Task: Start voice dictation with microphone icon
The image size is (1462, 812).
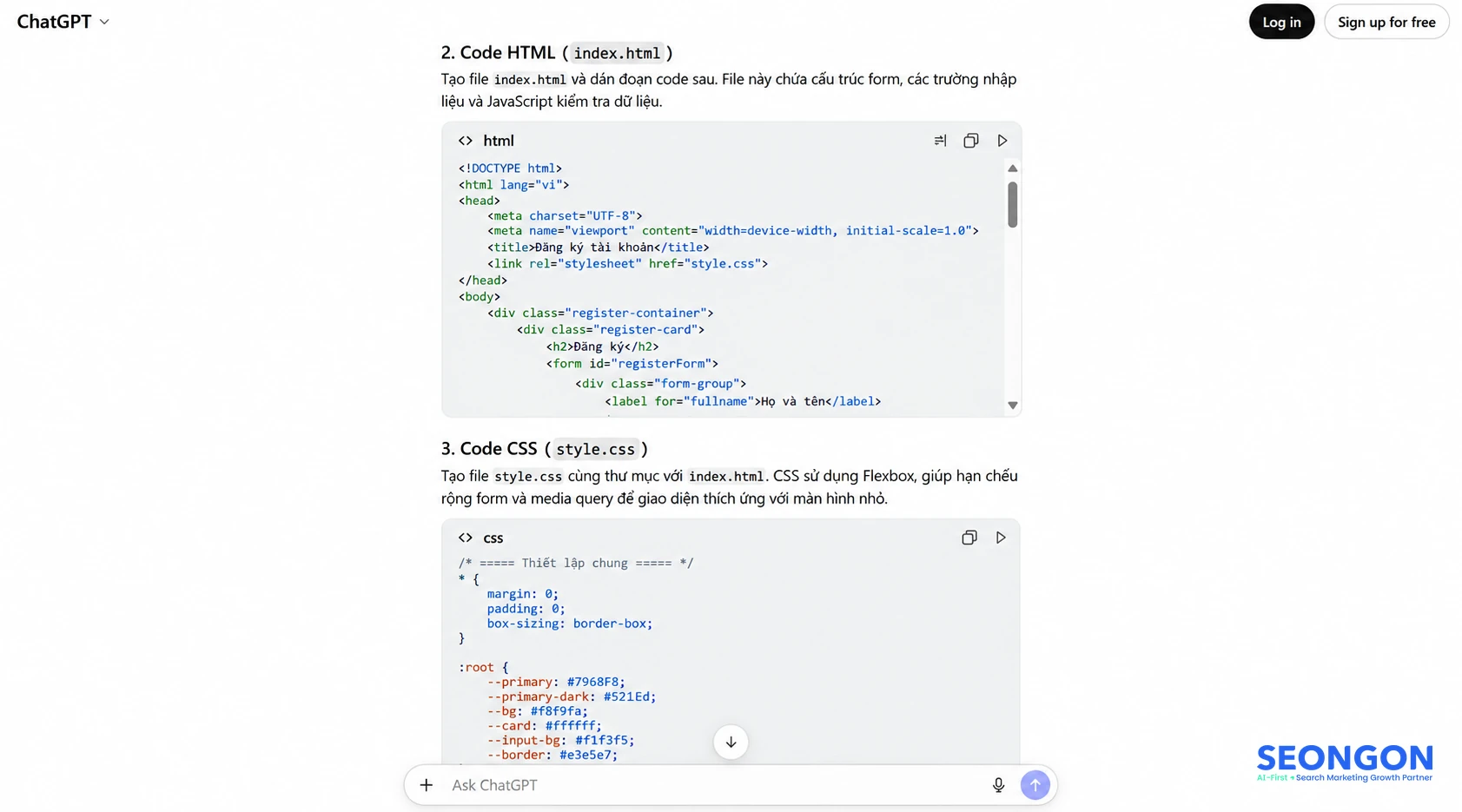Action: click(998, 785)
